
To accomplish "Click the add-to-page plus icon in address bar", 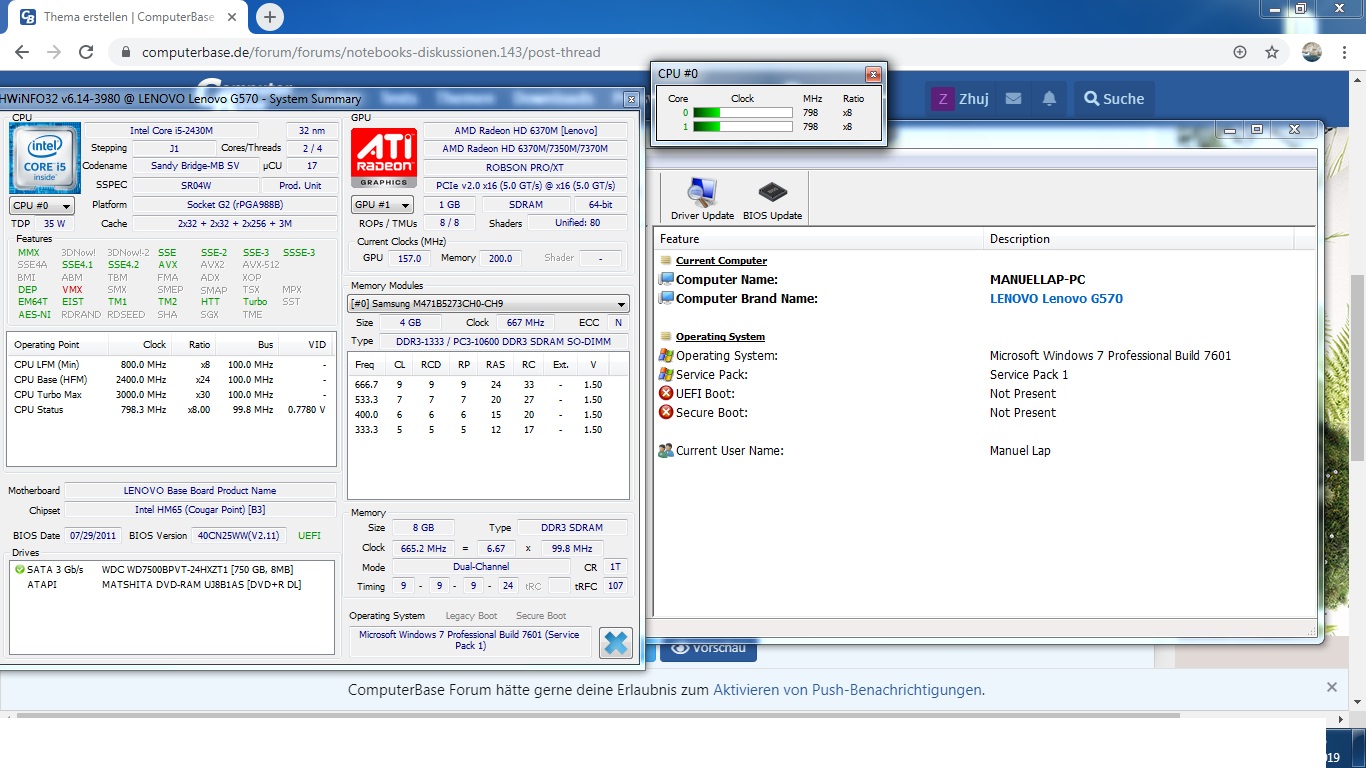I will coord(1240,52).
